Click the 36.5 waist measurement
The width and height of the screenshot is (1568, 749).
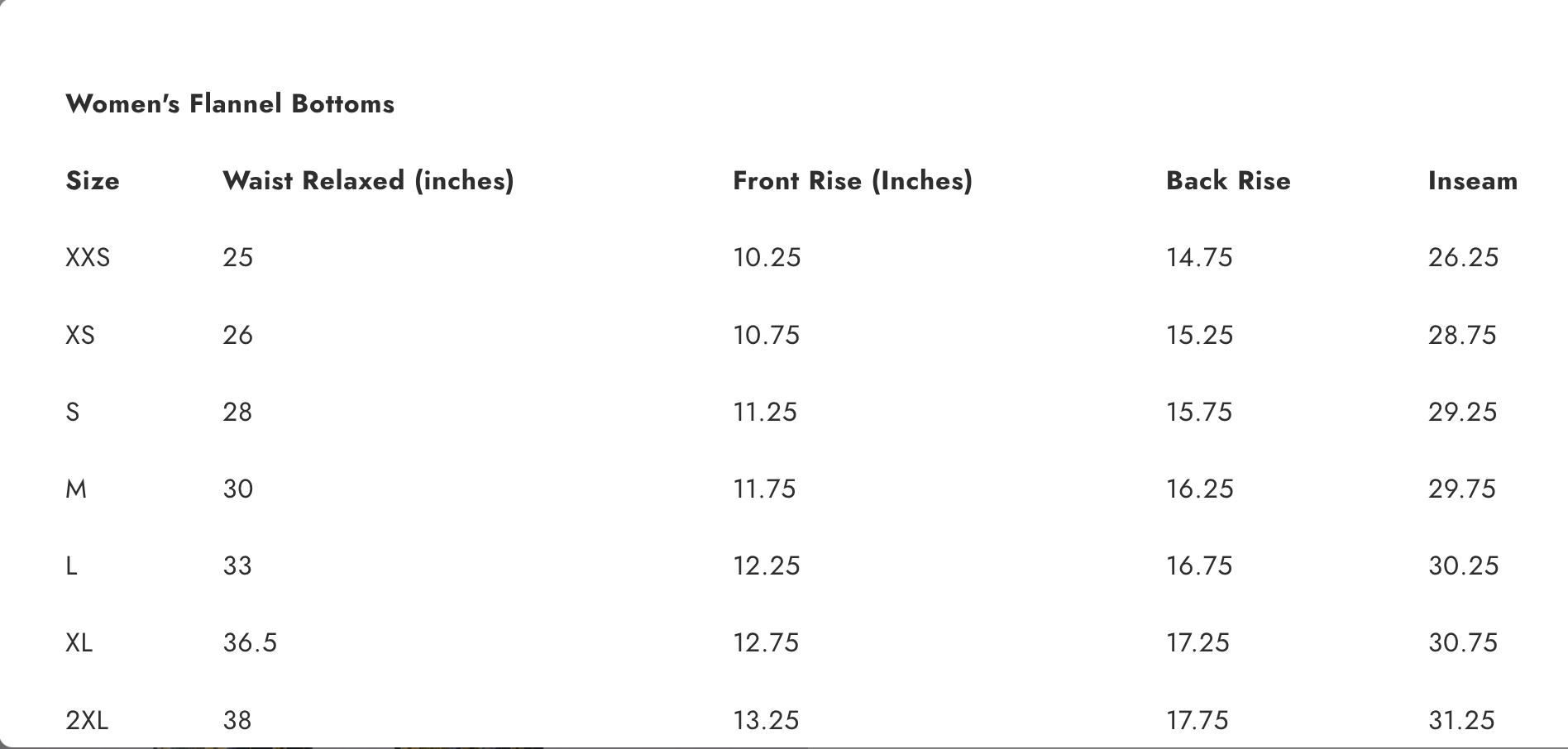pos(250,642)
